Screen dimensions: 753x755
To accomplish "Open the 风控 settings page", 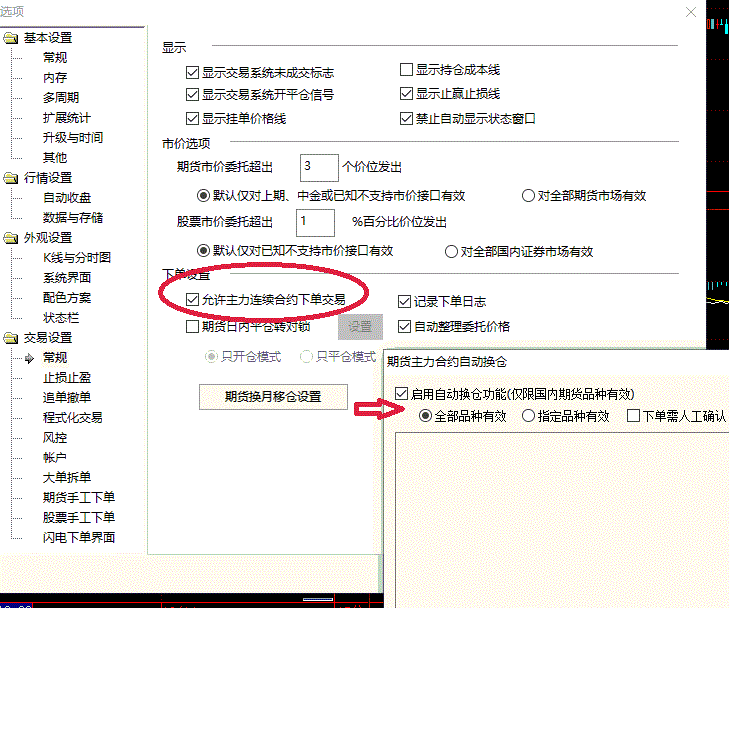I will [x=55, y=438].
